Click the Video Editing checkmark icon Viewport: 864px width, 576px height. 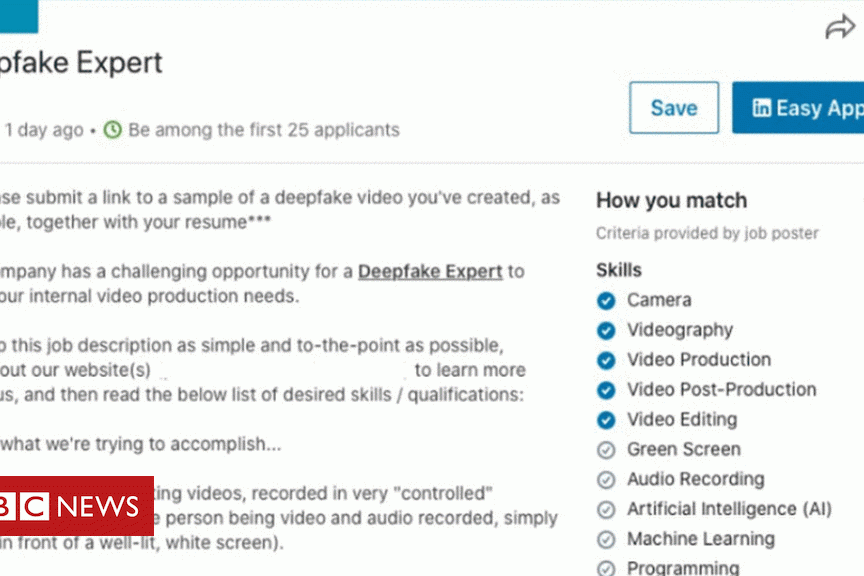[x=605, y=420]
